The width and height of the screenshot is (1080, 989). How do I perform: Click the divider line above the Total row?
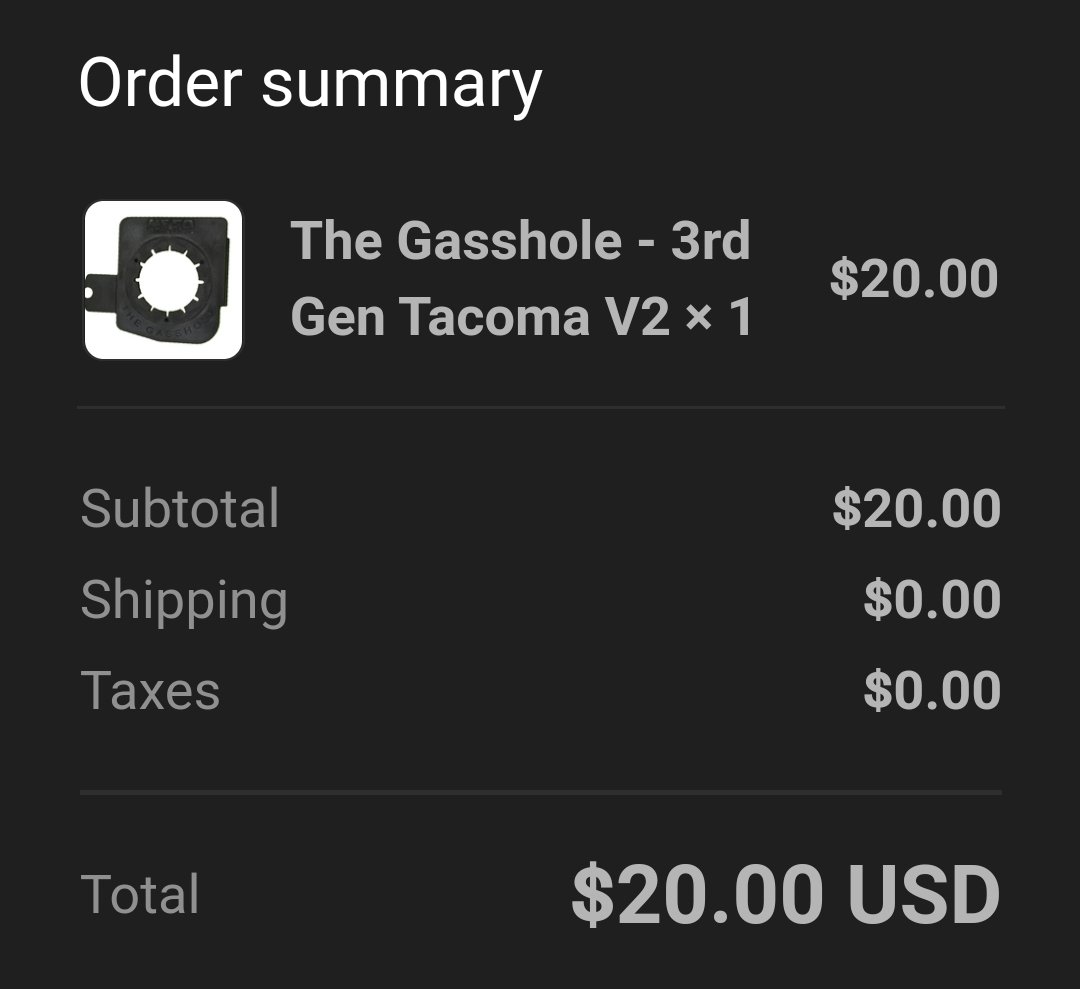(541, 793)
